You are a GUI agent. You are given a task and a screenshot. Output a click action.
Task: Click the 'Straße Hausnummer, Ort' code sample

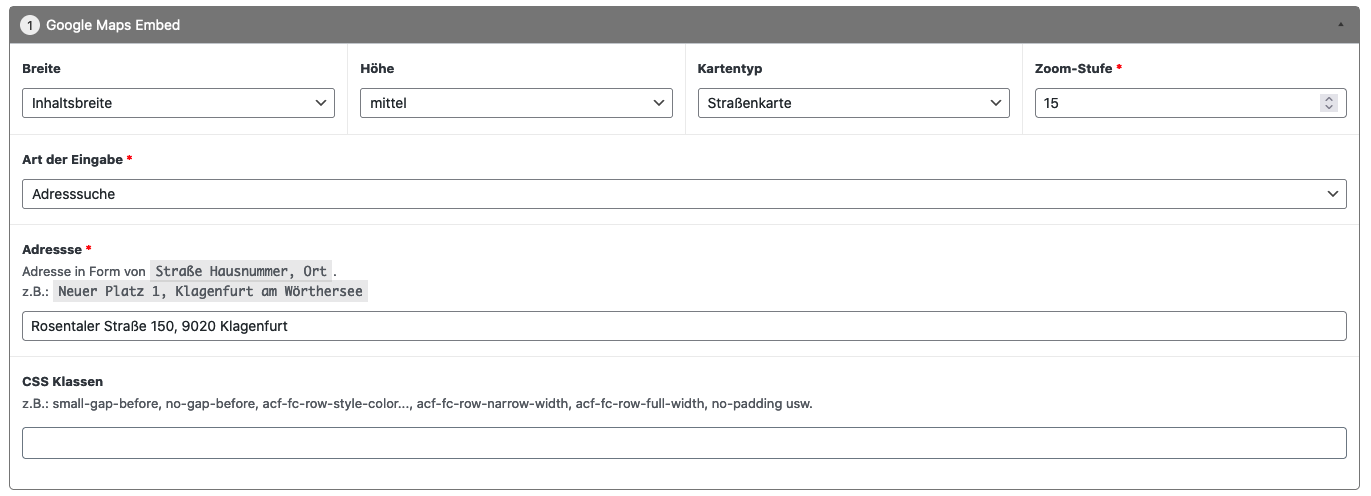(241, 271)
